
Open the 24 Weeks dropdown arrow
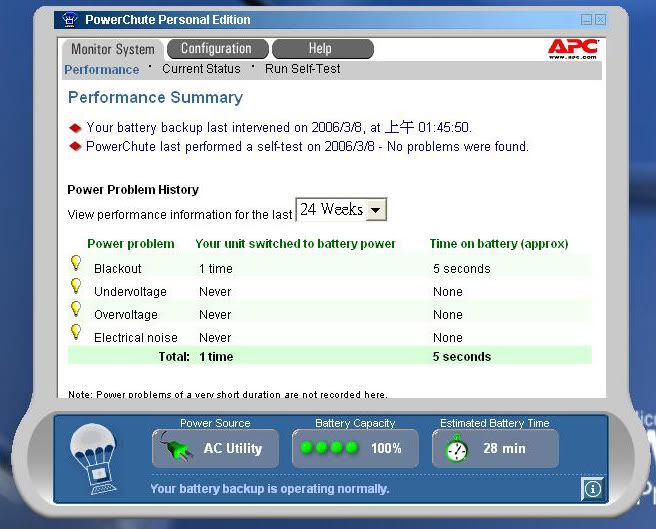376,210
